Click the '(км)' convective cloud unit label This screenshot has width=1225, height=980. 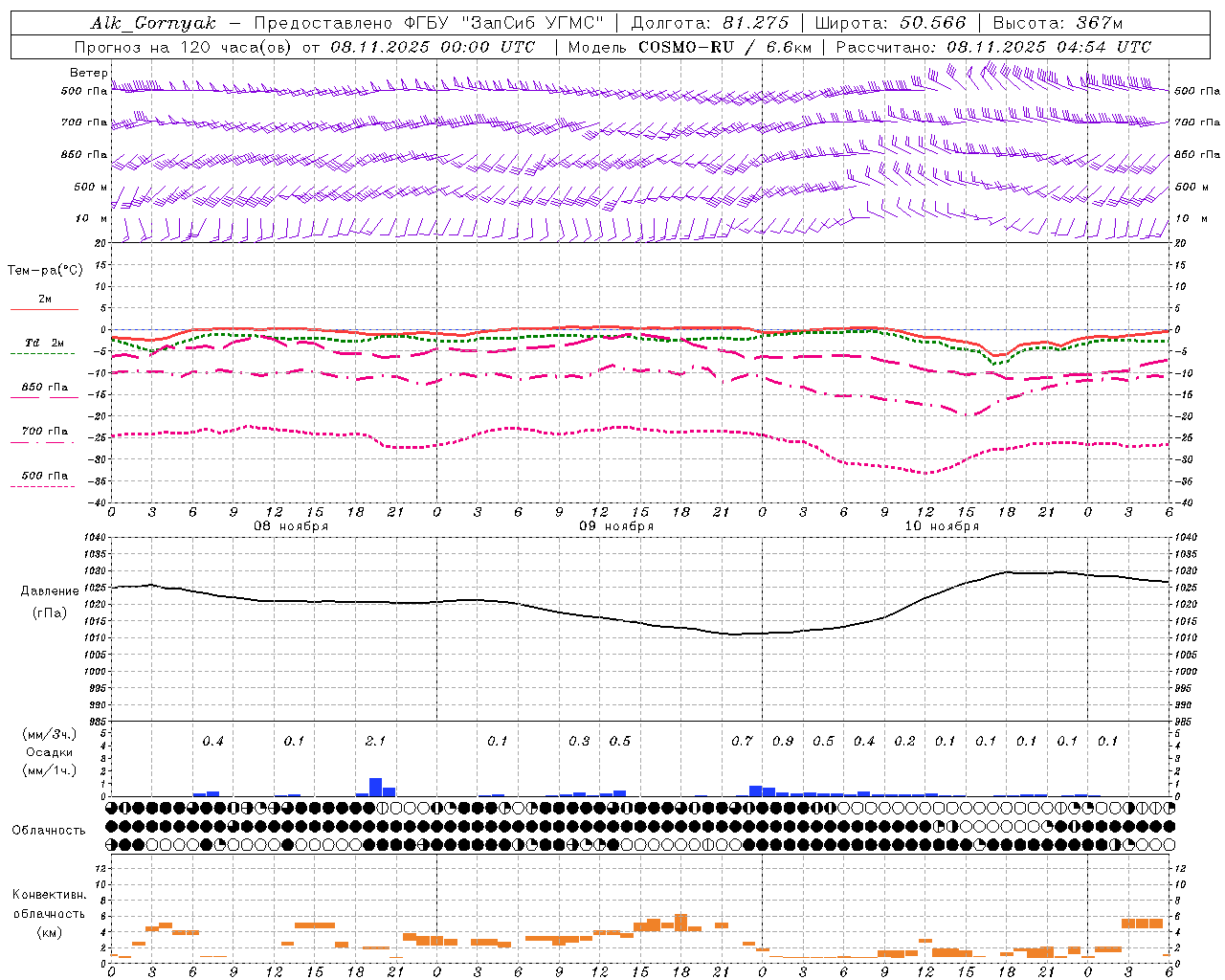click(49, 932)
